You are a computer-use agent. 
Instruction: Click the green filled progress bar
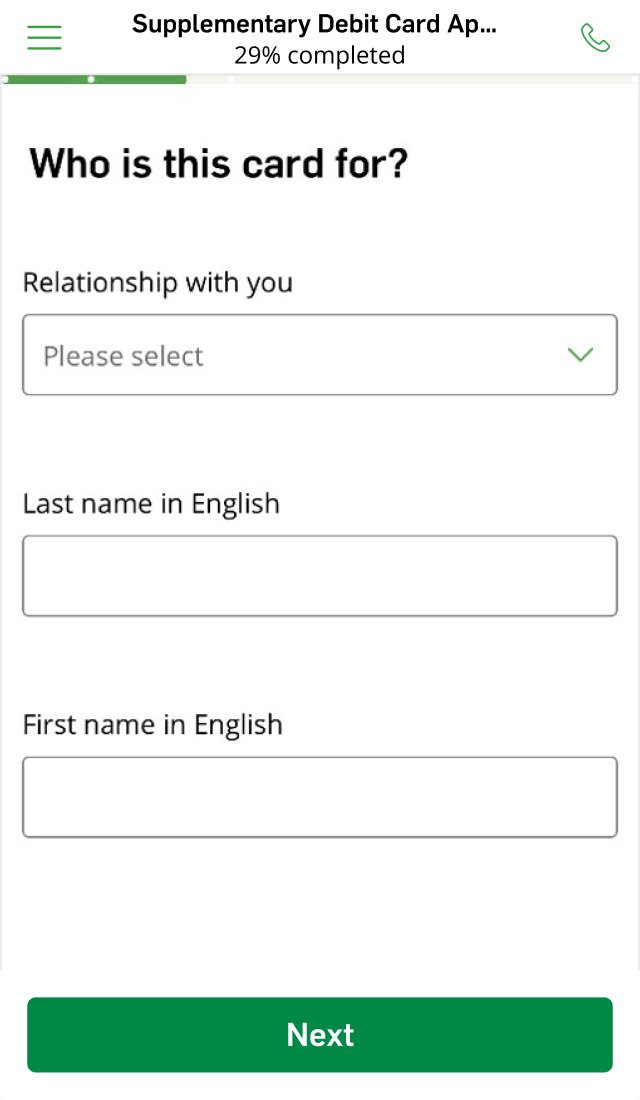[140, 79]
